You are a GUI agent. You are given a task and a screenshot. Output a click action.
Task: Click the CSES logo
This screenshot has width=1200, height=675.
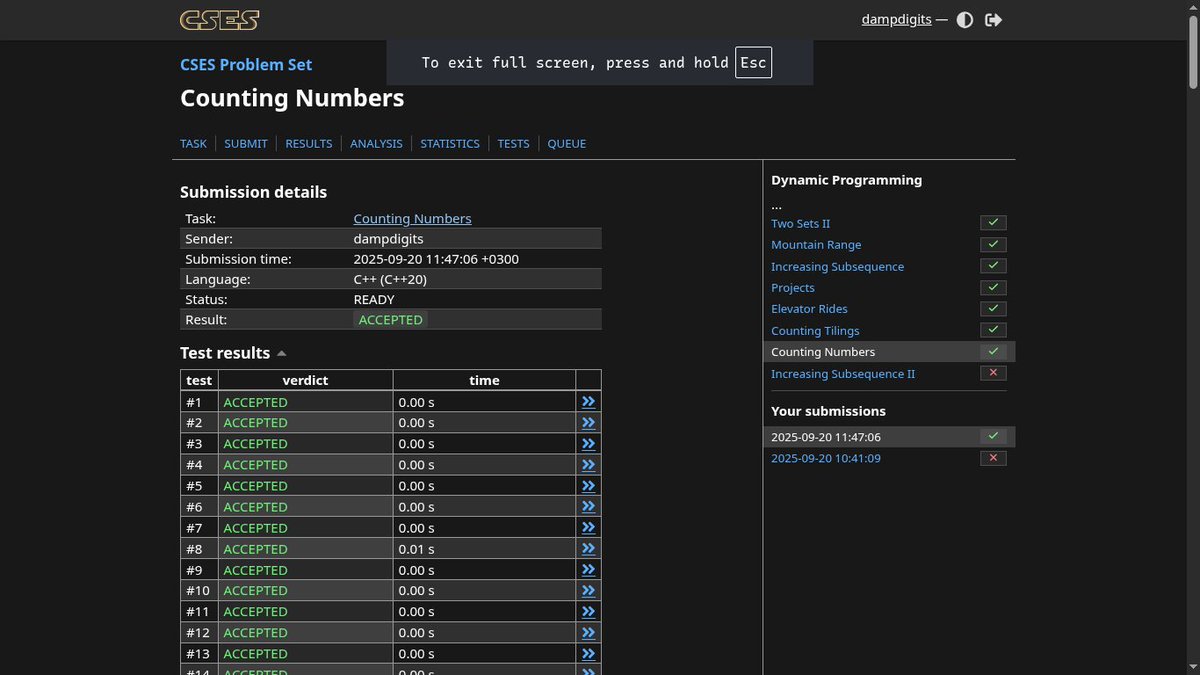click(220, 20)
